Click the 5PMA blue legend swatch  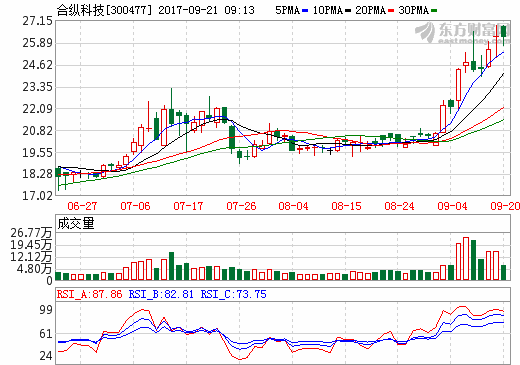[x=305, y=11]
